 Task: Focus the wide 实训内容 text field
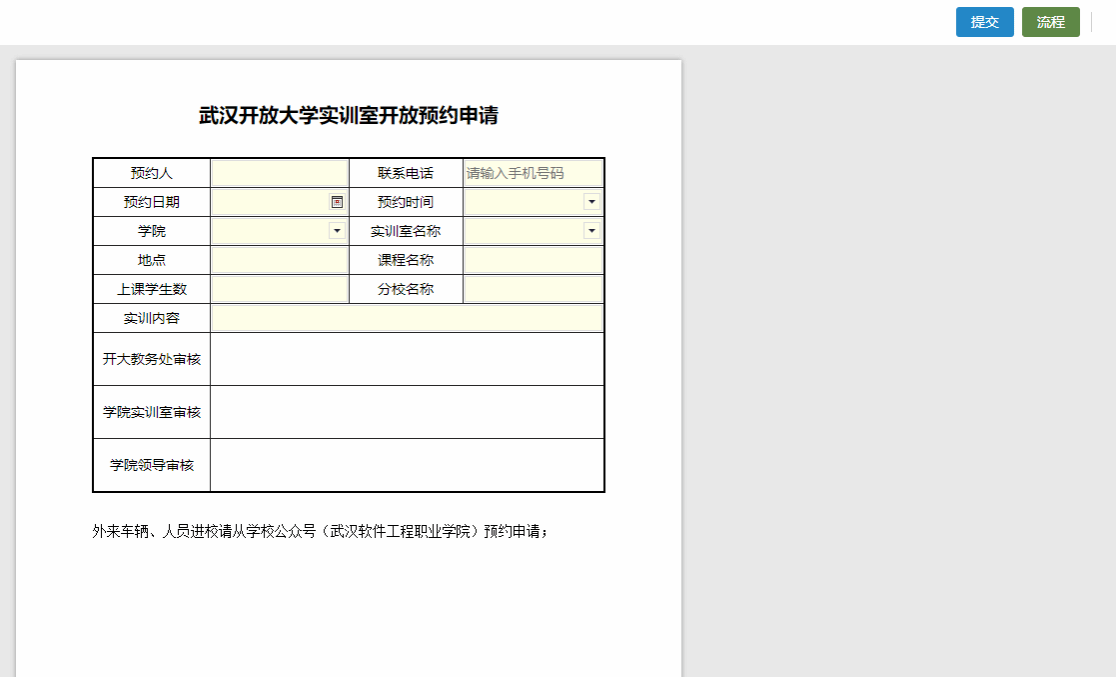click(407, 318)
